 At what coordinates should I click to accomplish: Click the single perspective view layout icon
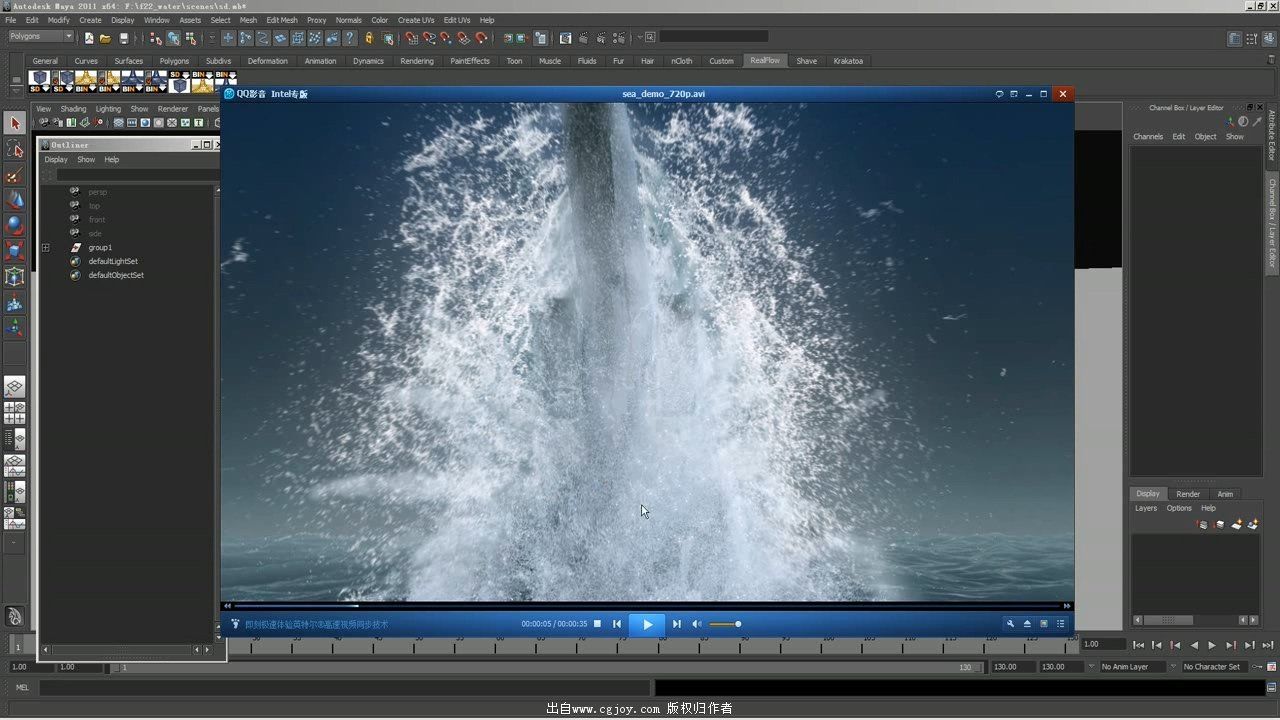tap(14, 387)
